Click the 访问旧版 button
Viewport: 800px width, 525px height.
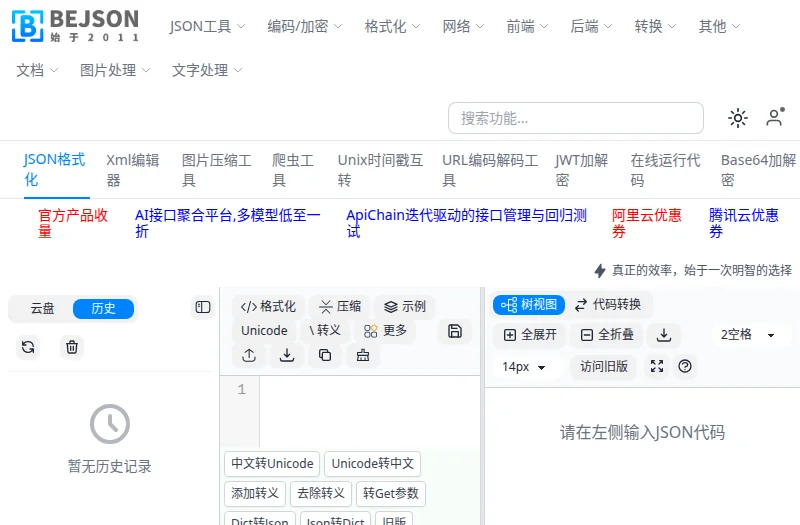click(x=604, y=366)
